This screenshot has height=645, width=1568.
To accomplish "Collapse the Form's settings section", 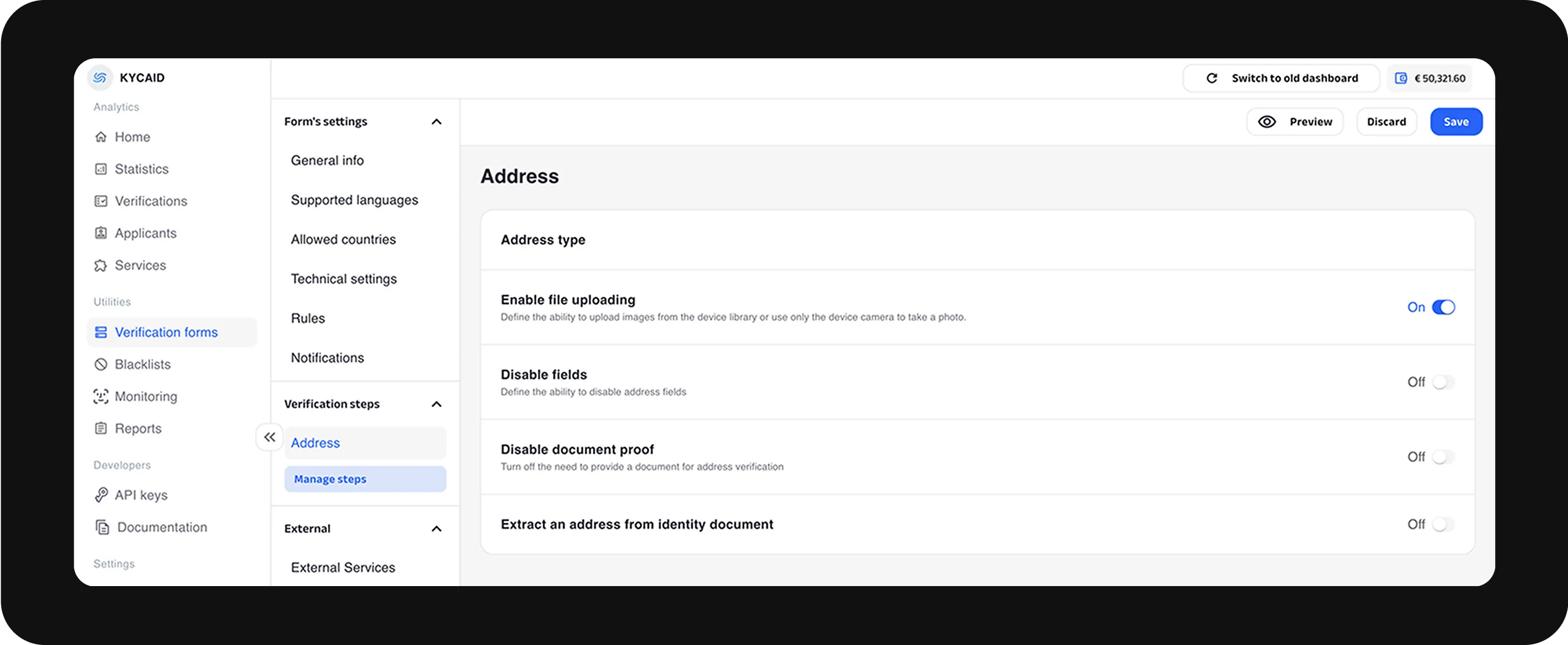I will tap(436, 121).
